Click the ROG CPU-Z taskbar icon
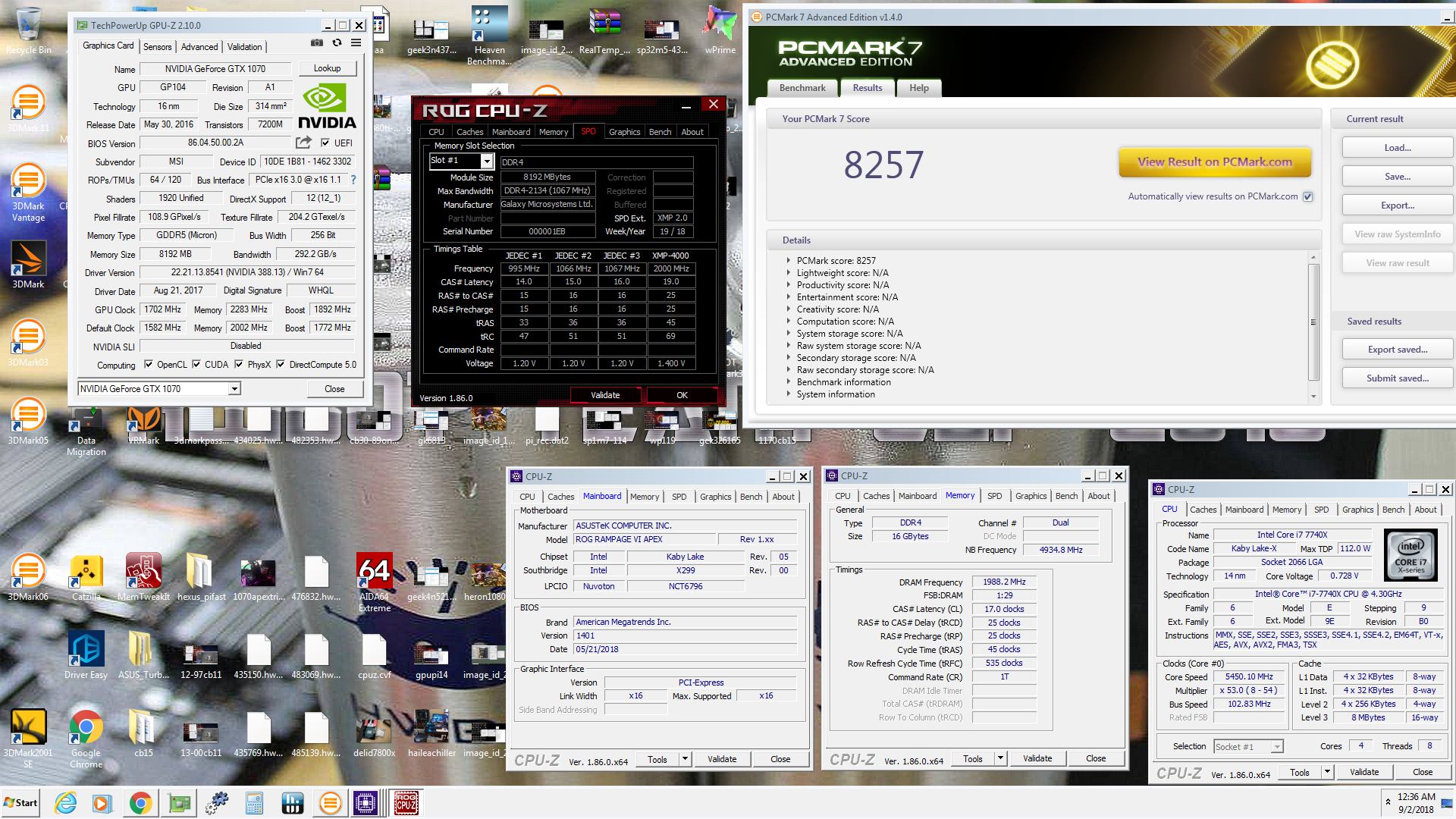This screenshot has width=1456, height=819. [x=406, y=802]
